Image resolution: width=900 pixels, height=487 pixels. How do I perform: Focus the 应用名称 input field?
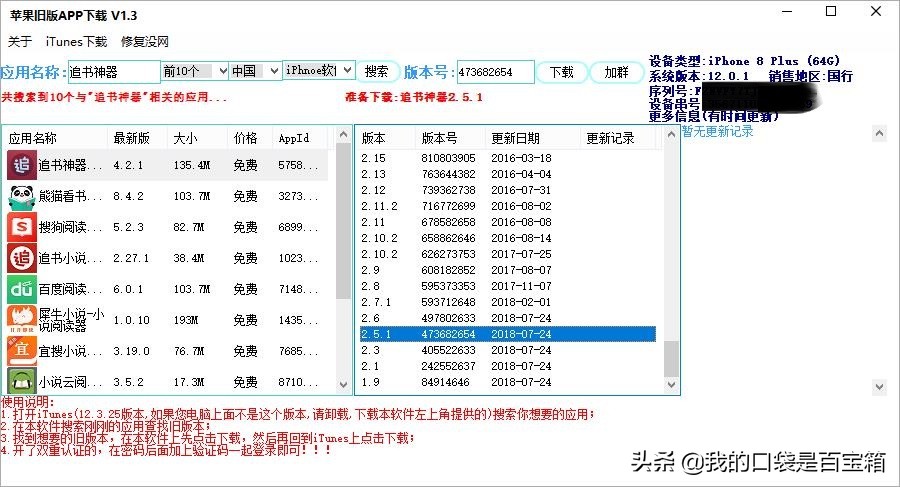114,72
